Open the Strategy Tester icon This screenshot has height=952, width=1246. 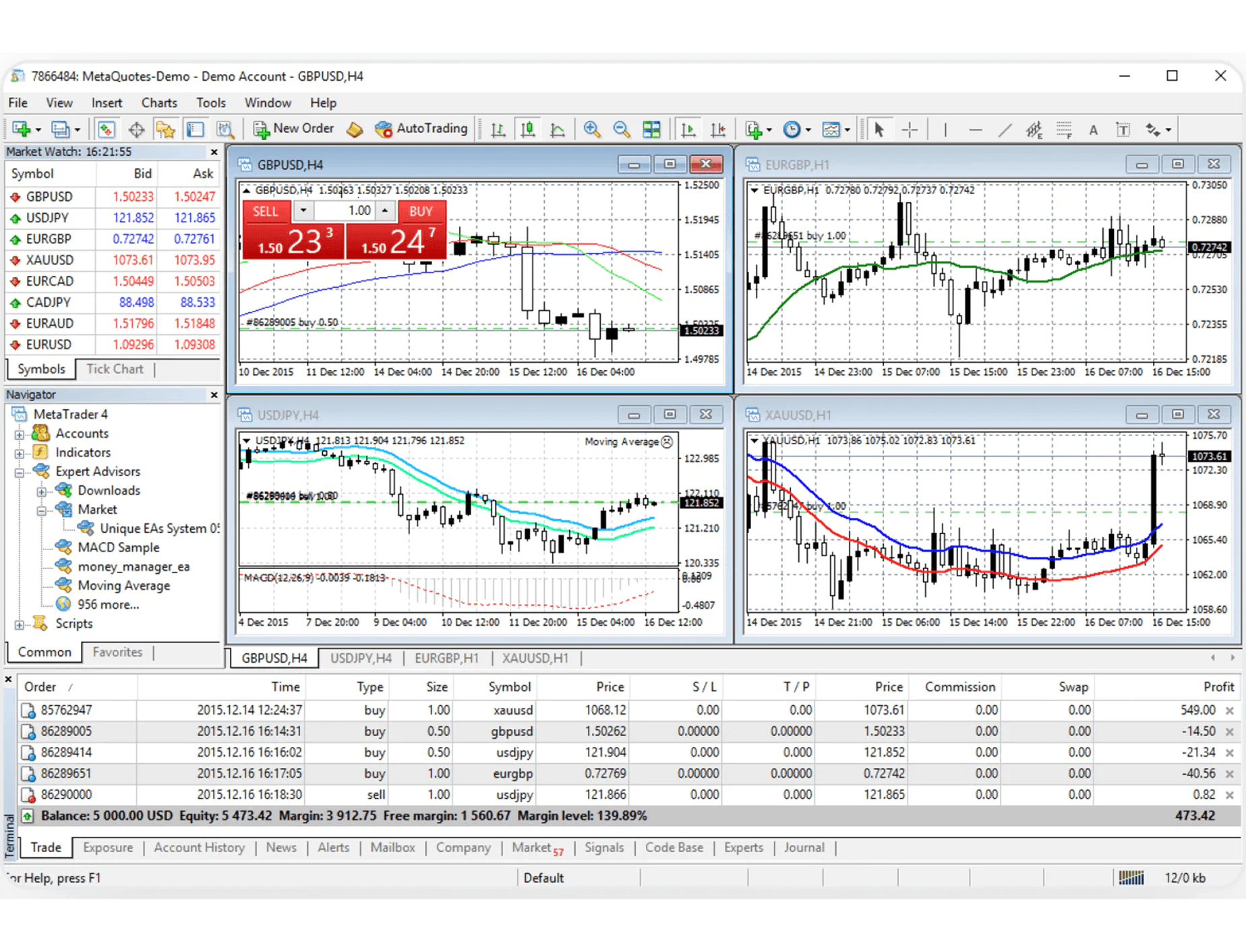point(225,129)
